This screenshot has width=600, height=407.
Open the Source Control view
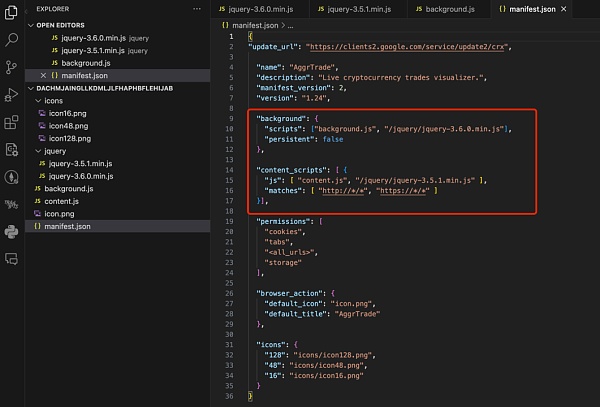click(x=12, y=68)
